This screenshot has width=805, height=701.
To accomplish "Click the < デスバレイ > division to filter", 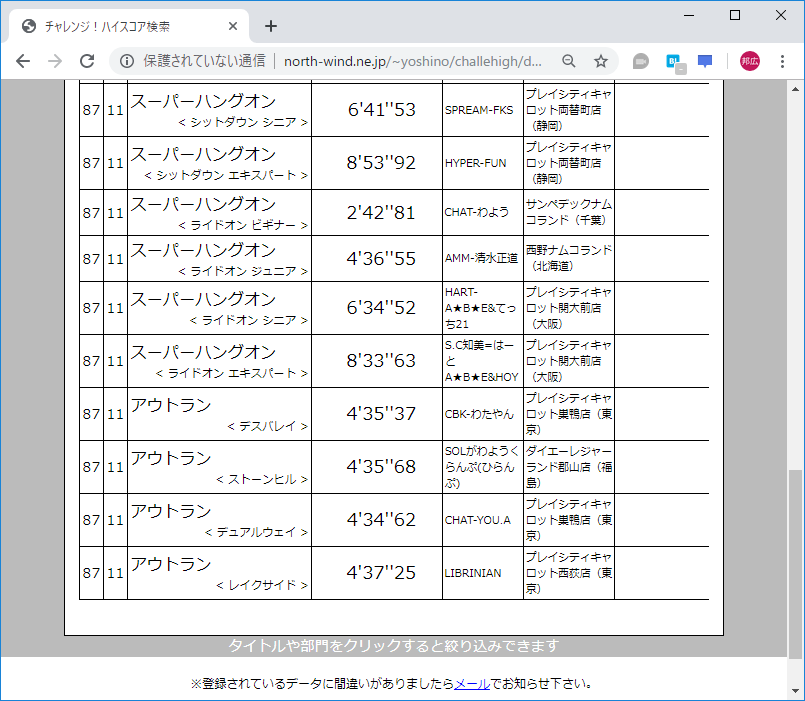I will [269, 423].
